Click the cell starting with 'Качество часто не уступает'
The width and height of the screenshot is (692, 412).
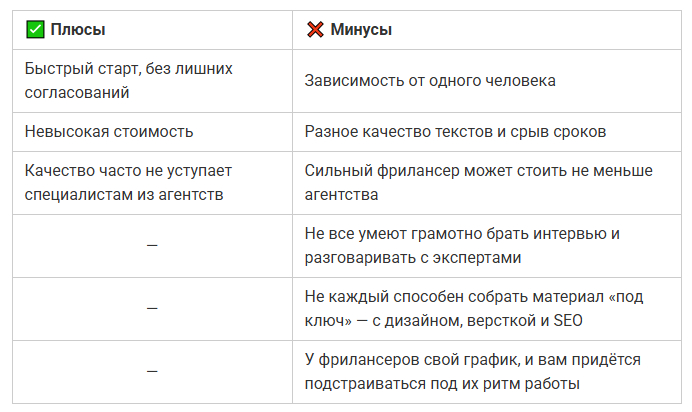(123, 182)
